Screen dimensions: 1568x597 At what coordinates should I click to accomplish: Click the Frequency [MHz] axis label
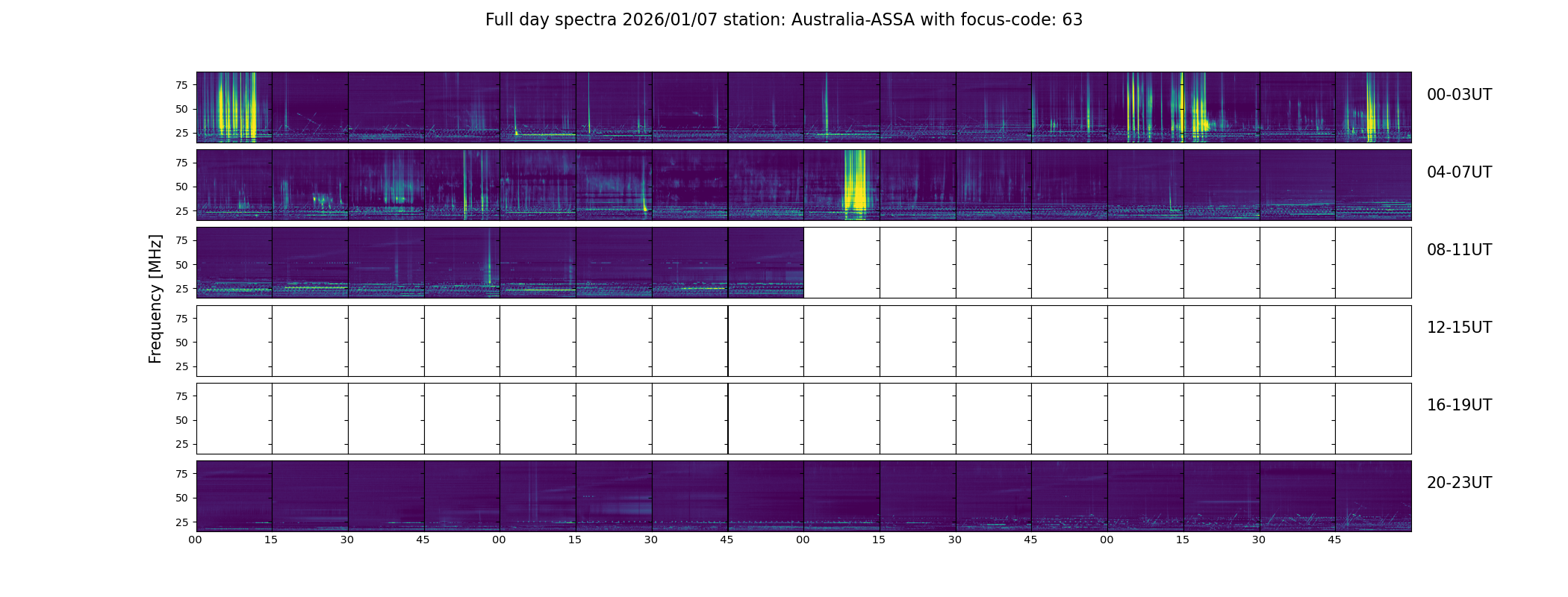155,298
